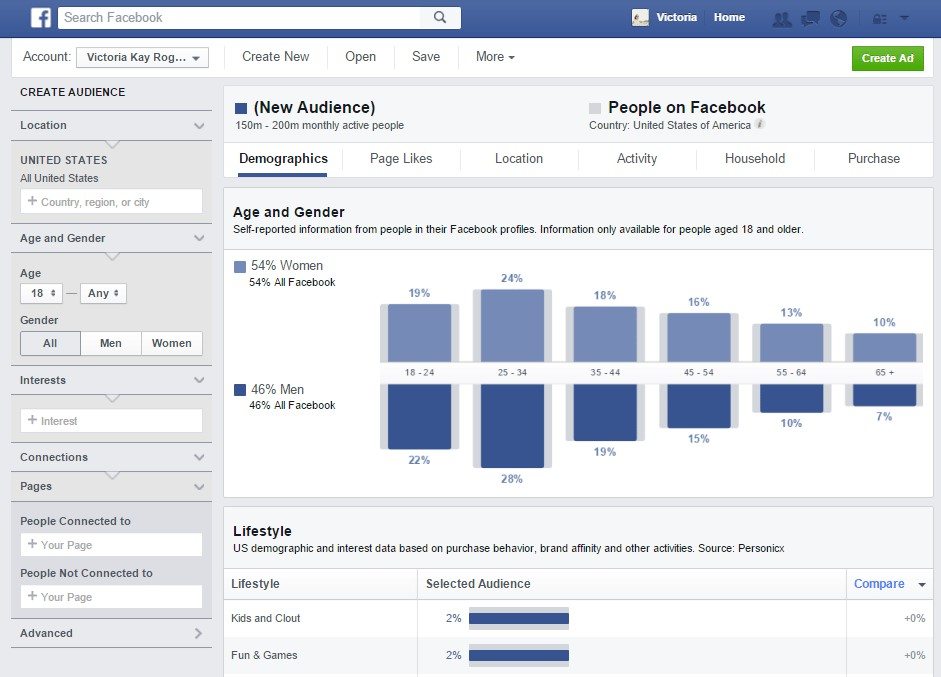Click the Lifestyle column header

[x=255, y=584]
